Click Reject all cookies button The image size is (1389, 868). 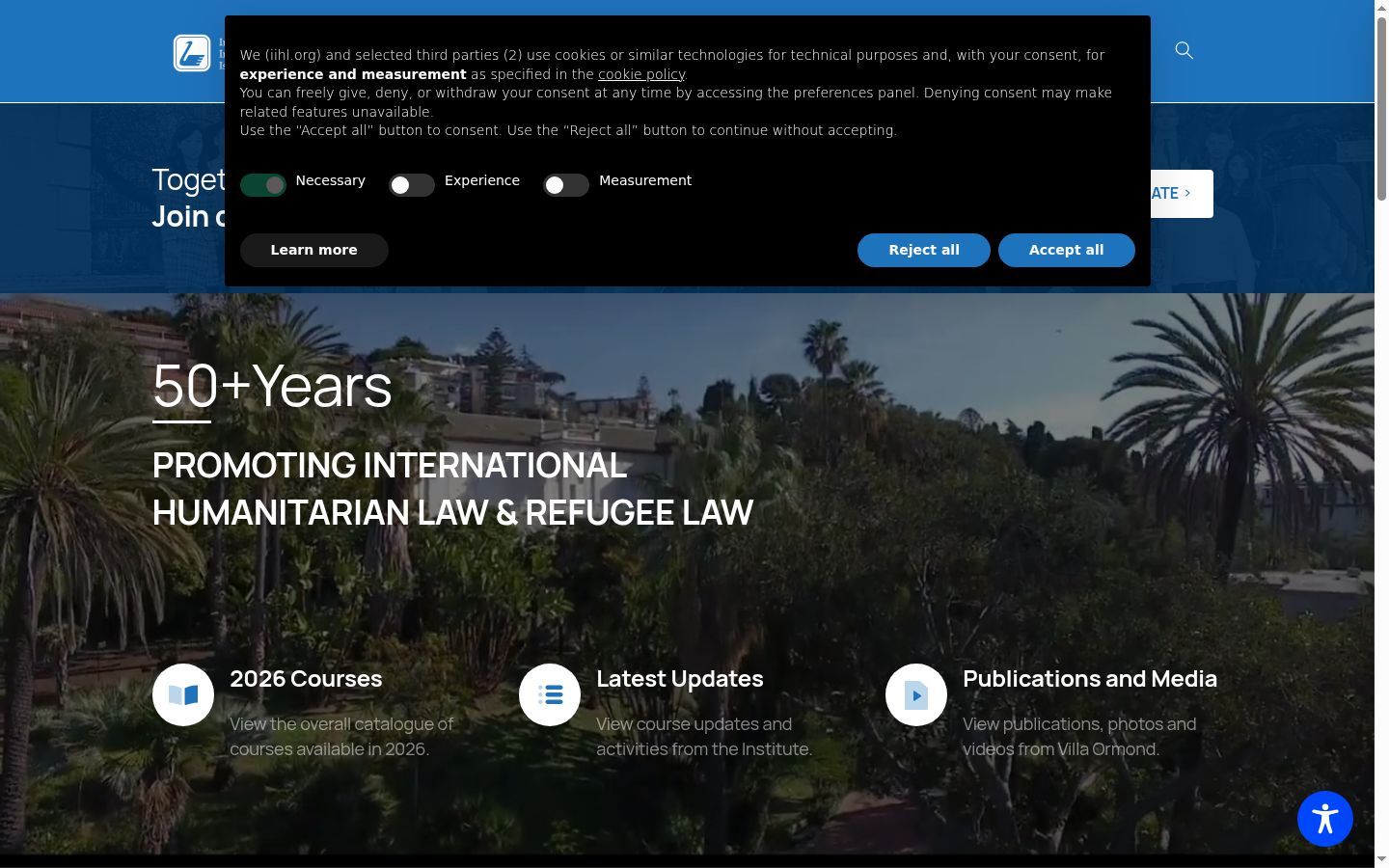point(924,250)
